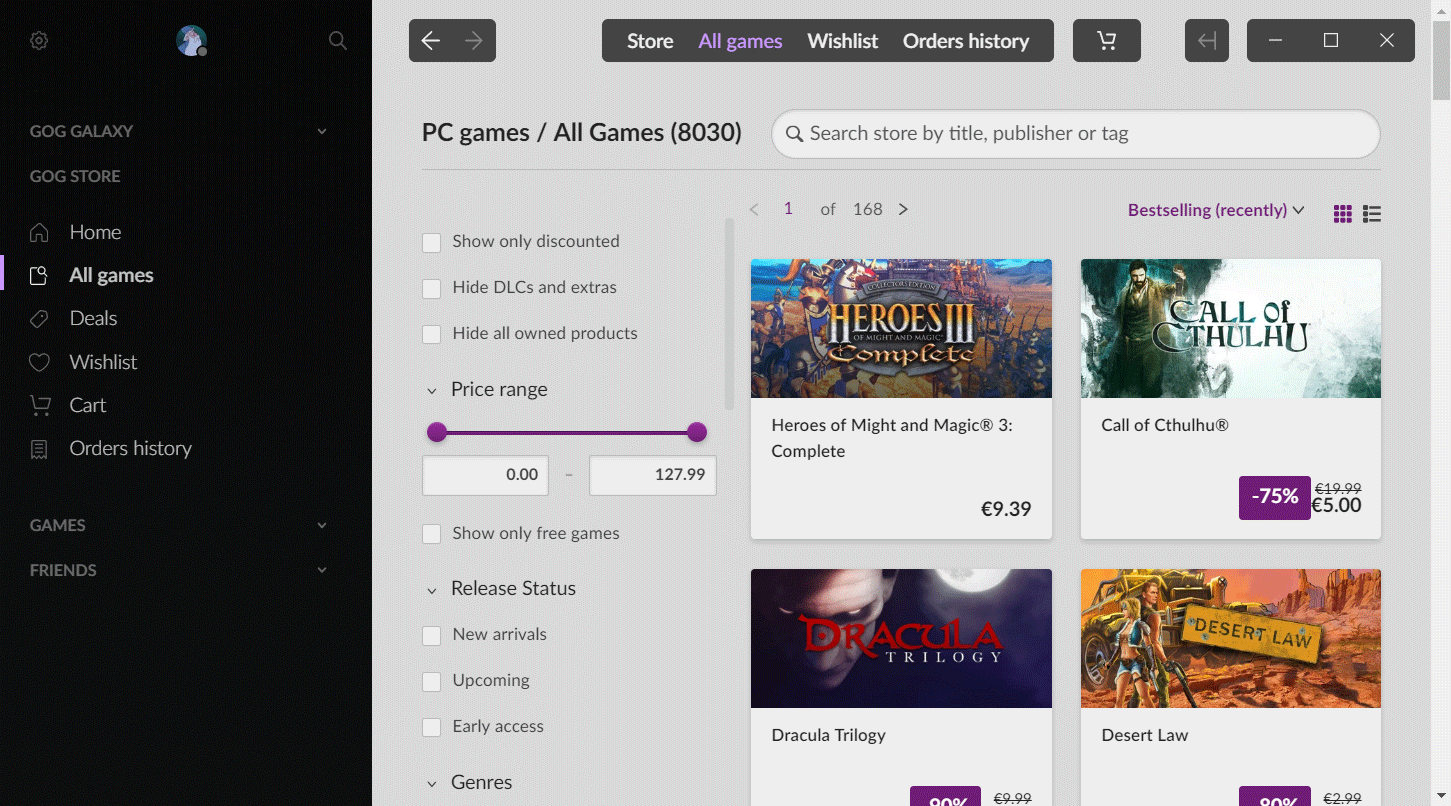
Task: Go to next results page arrow
Action: (903, 209)
